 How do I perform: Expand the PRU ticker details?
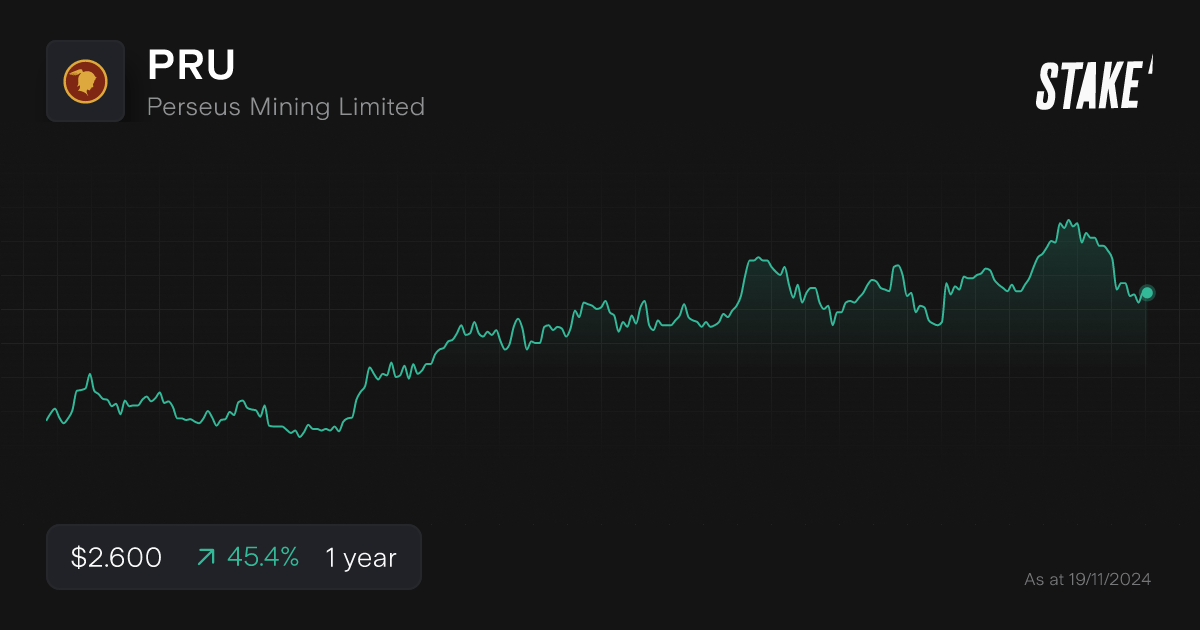190,66
